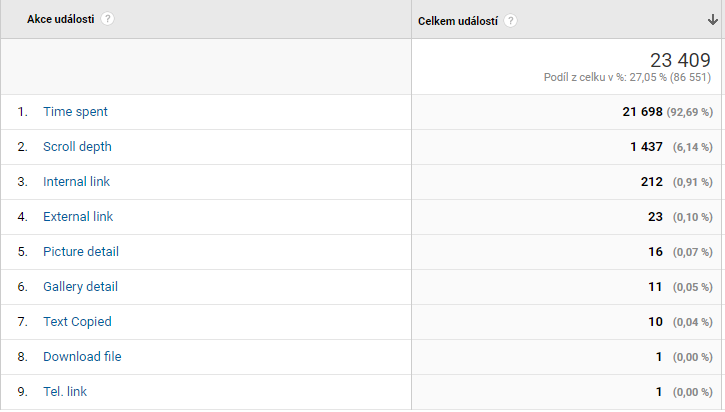Select the 21 698 total events value
The width and height of the screenshot is (725, 412).
642,112
